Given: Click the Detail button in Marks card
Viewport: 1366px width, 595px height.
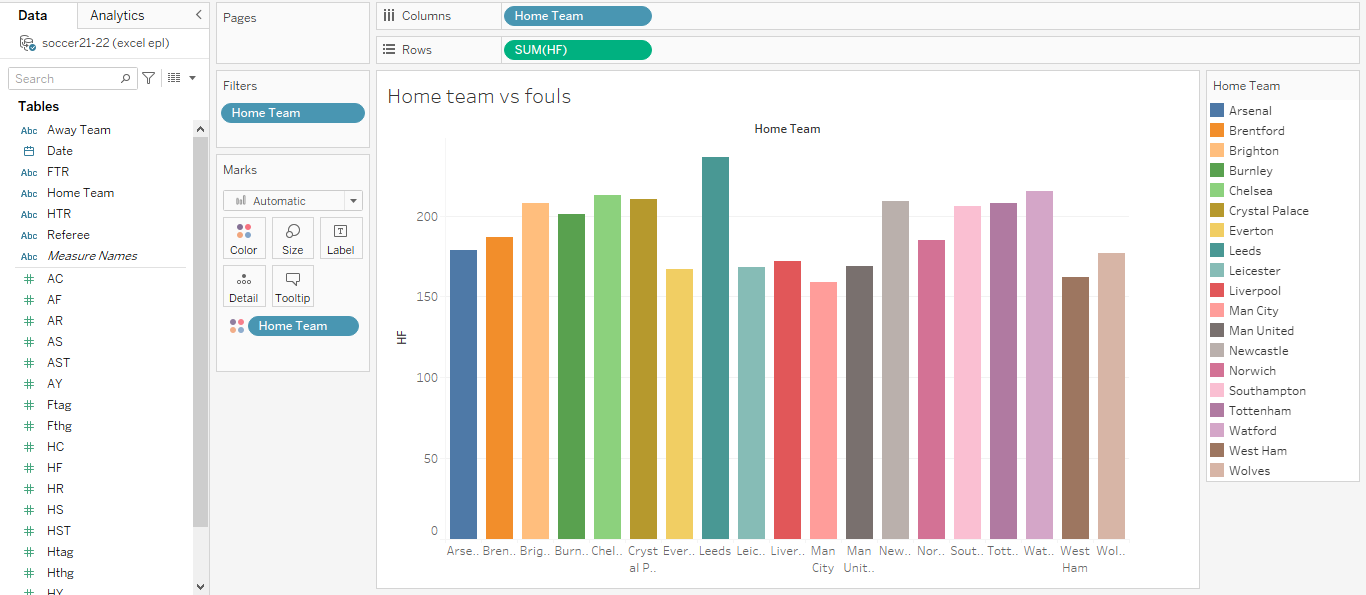Looking at the screenshot, I should coord(244,286).
